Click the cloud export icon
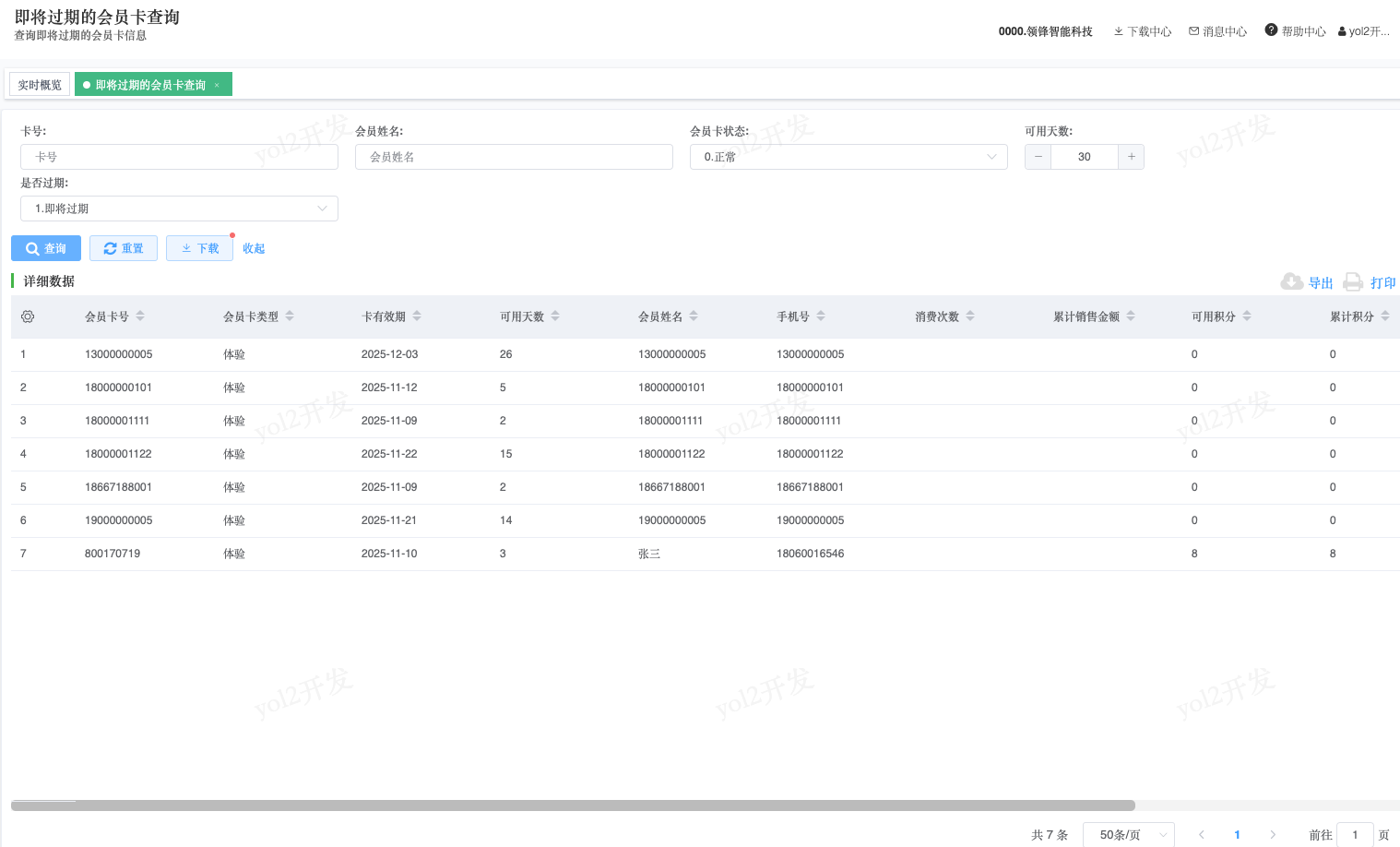 (1292, 281)
